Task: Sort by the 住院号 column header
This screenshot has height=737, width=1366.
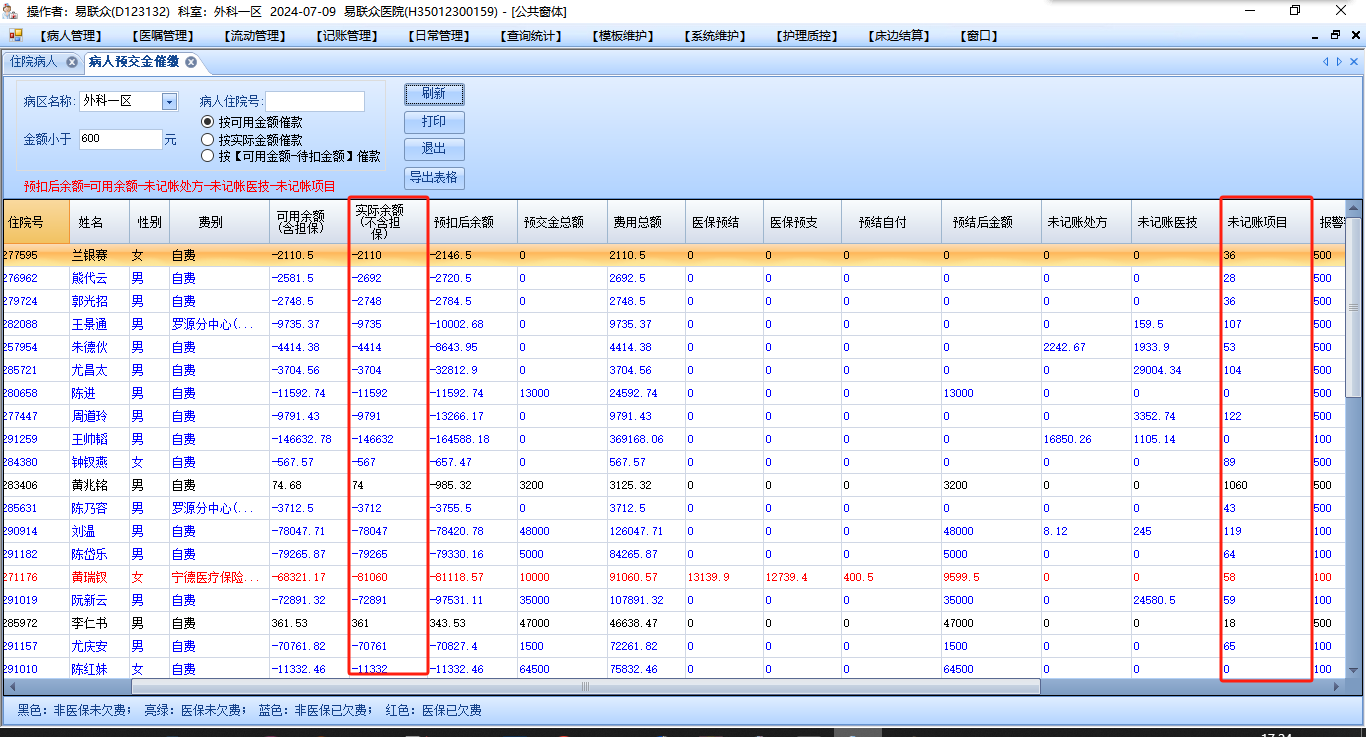Action: pyautogui.click(x=36, y=222)
